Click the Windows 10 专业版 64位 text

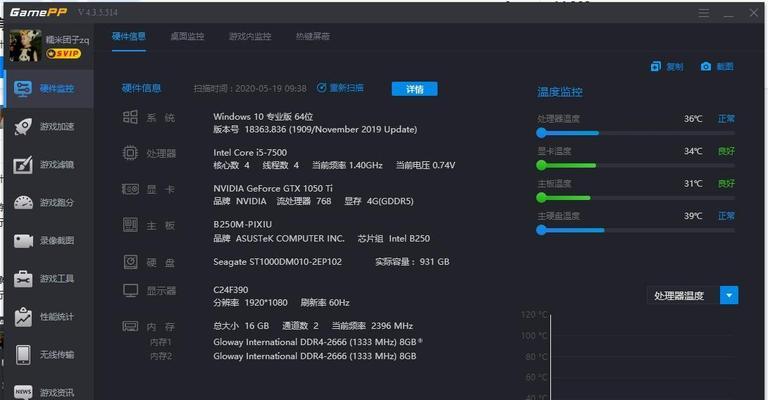263,117
